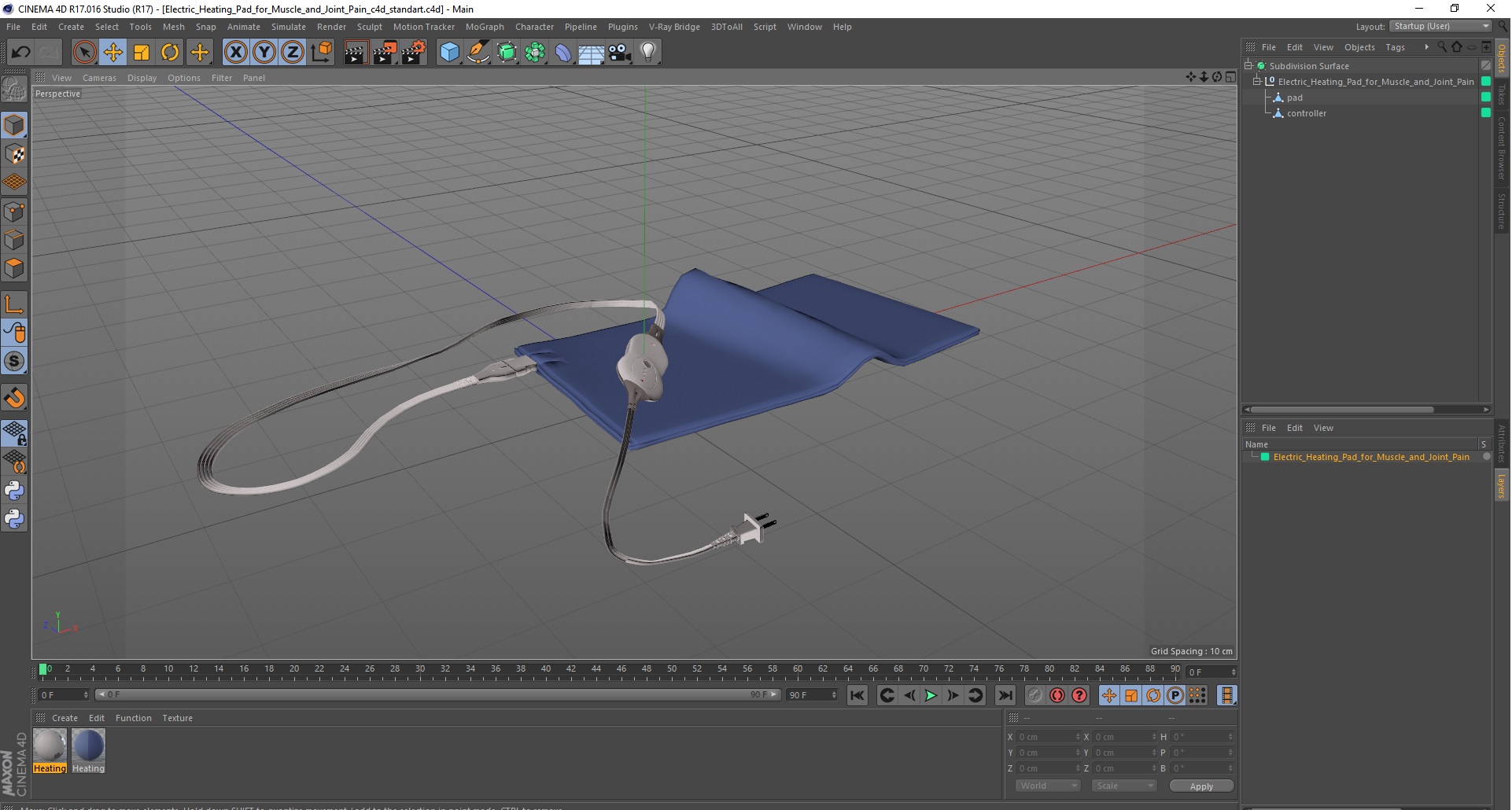Switch to Model mode

(14, 126)
